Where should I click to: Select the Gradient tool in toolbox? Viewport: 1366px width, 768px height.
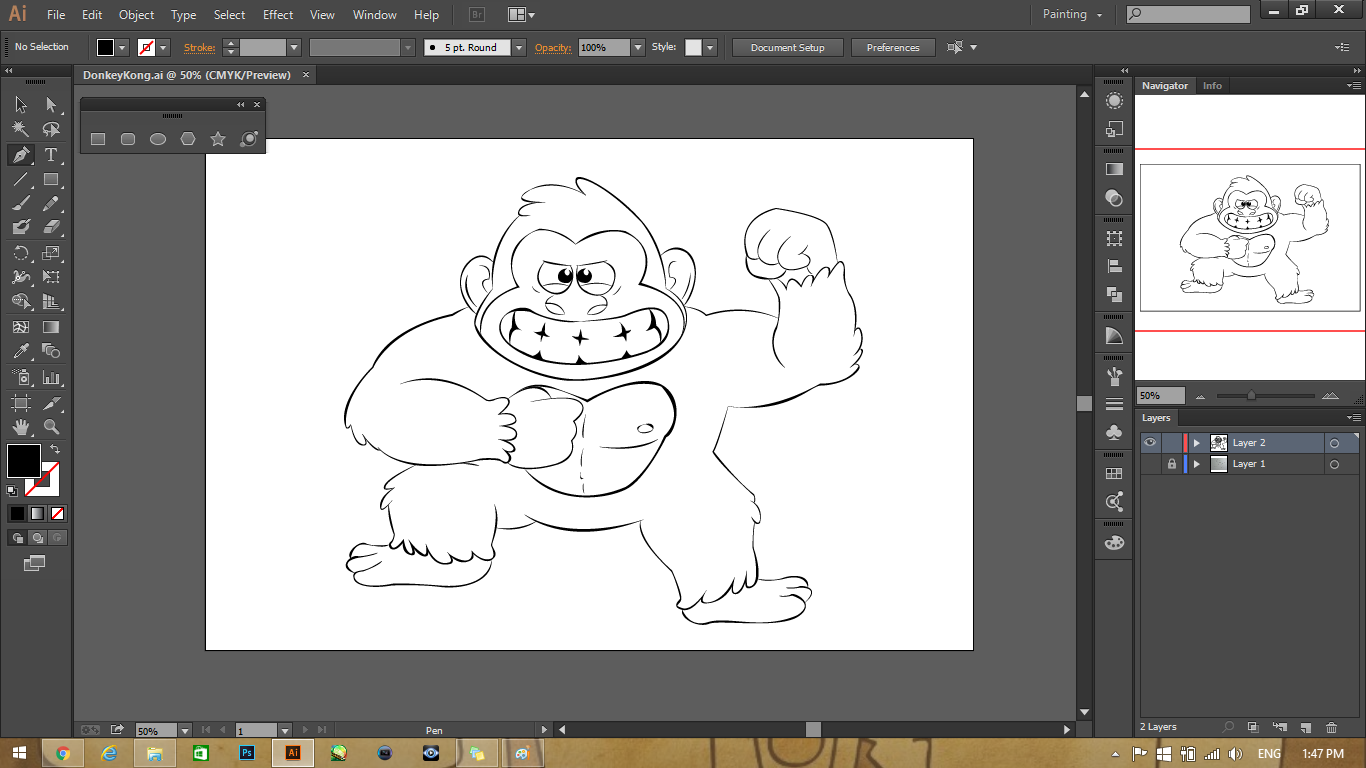click(51, 327)
